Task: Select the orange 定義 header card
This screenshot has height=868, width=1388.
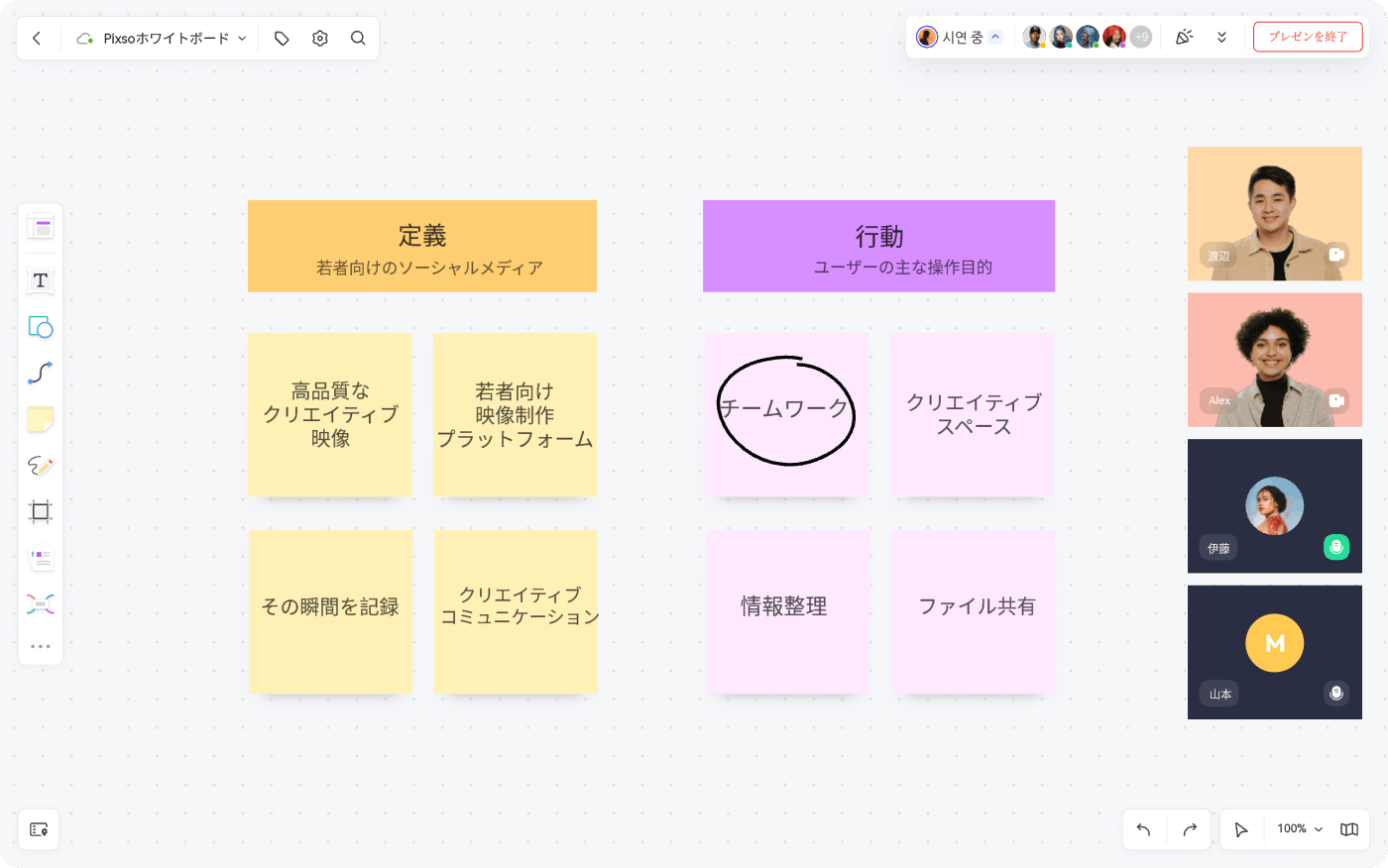Action: [x=422, y=246]
